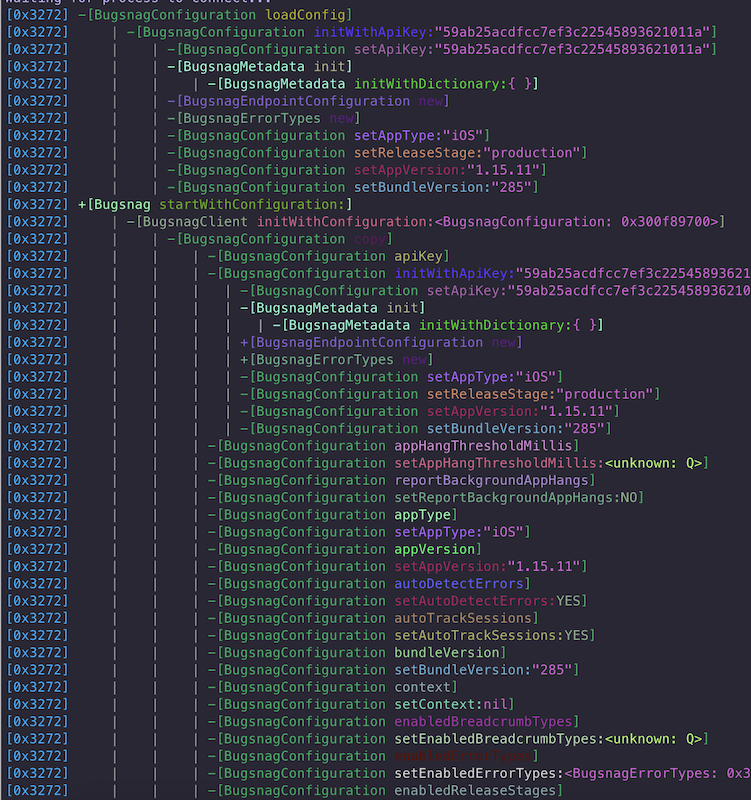Viewport: 751px width, 800px height.
Task: Click the dimmed copy selector
Action: [x=370, y=239]
